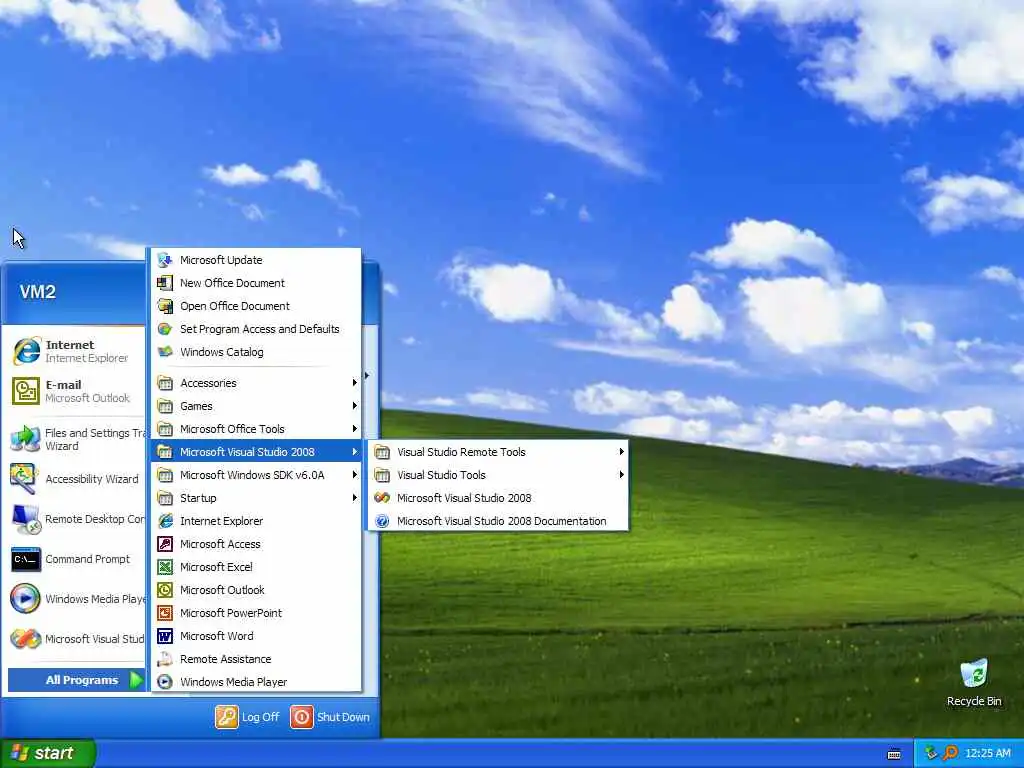This screenshot has height=768, width=1024.
Task: Open Visual Studio Remote Tools submenu
Action: (499, 452)
